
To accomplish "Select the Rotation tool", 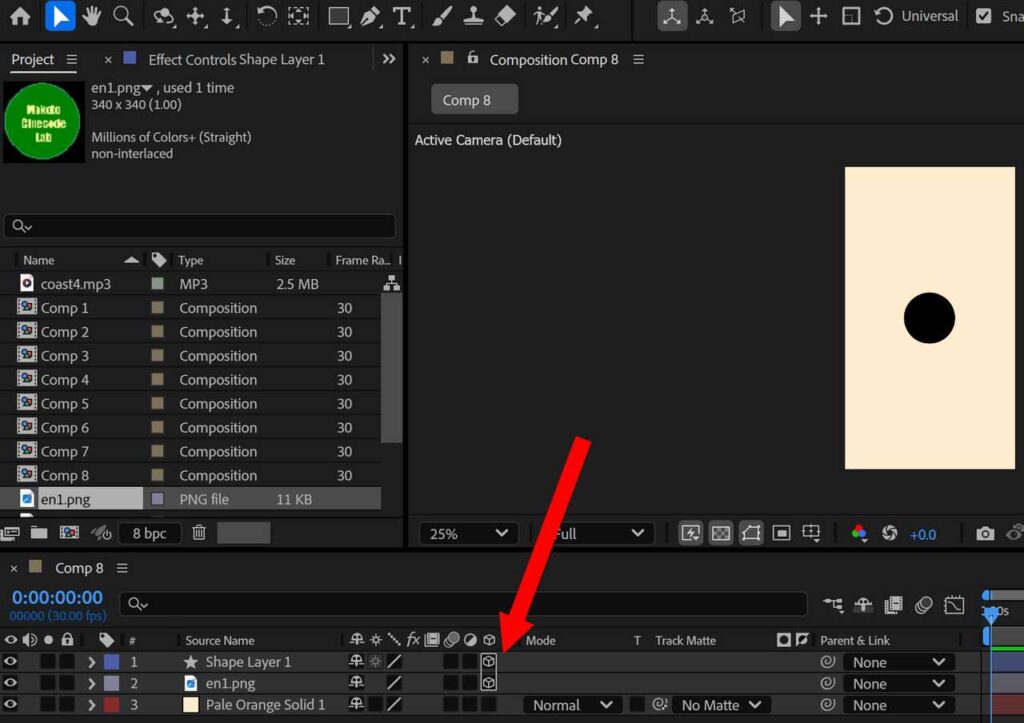I will pos(266,16).
